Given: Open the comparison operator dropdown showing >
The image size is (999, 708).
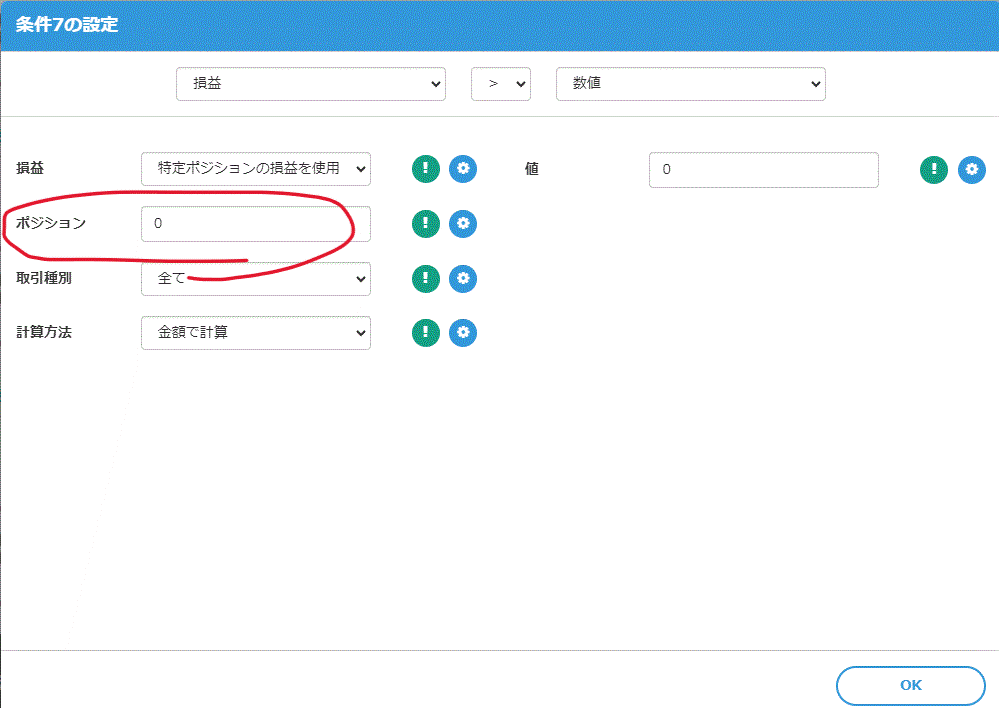Looking at the screenshot, I should (500, 84).
